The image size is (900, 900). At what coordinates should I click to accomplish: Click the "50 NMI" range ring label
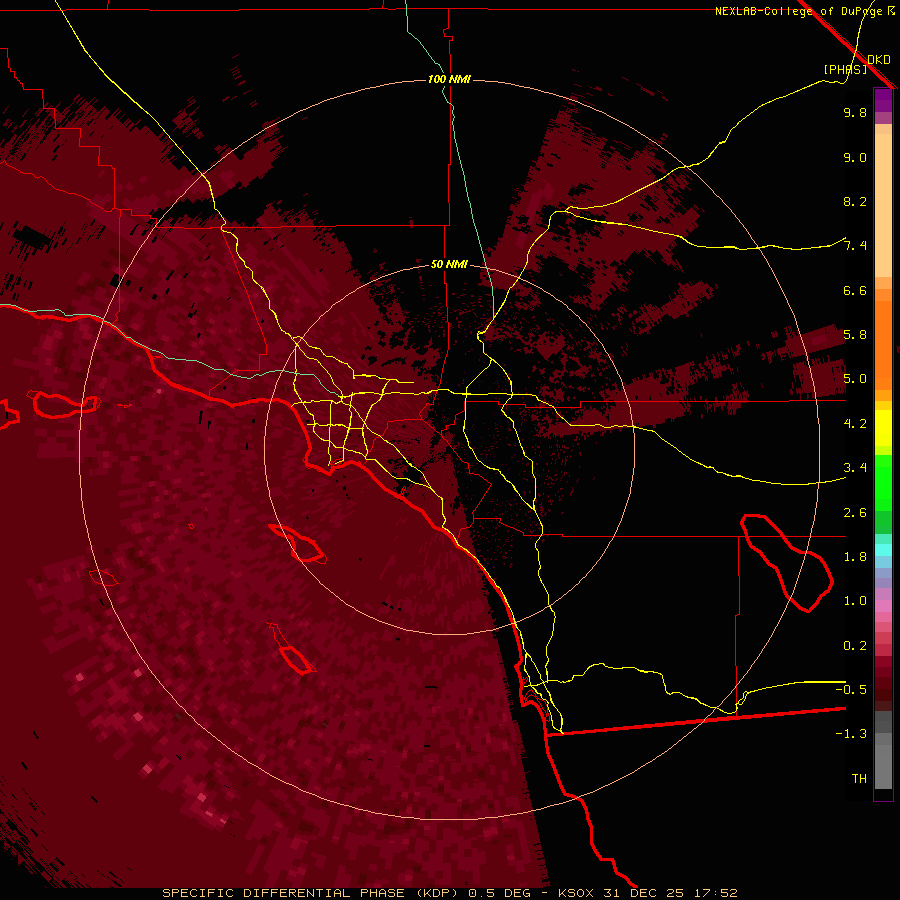449,264
